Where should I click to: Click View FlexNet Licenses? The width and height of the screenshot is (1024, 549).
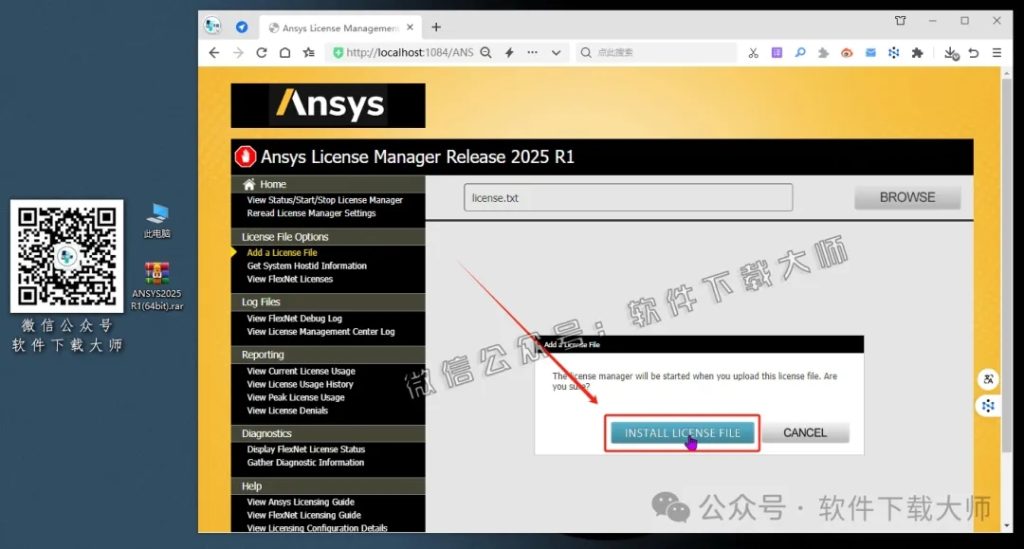(289, 279)
